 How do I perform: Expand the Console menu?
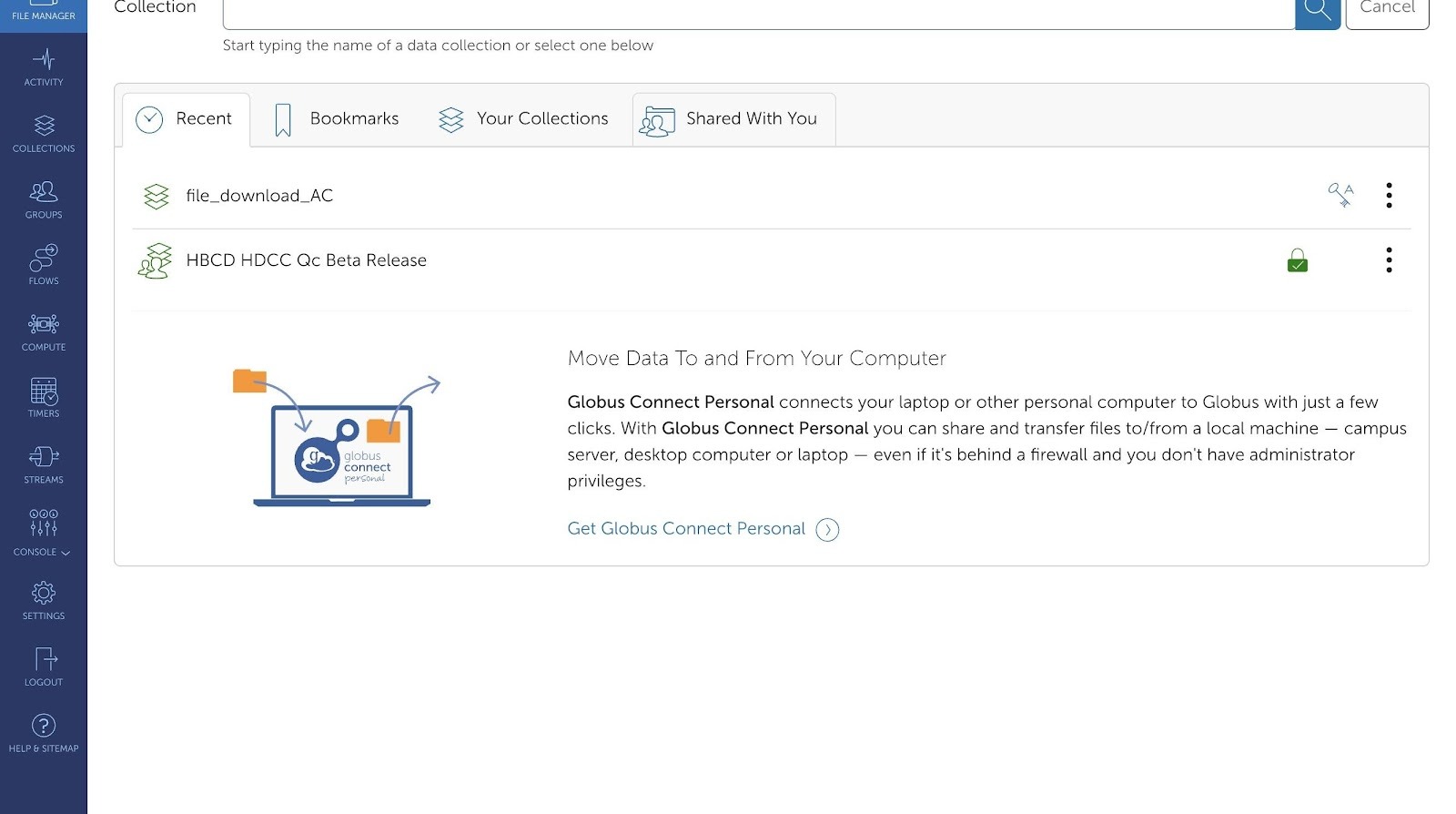tap(44, 534)
